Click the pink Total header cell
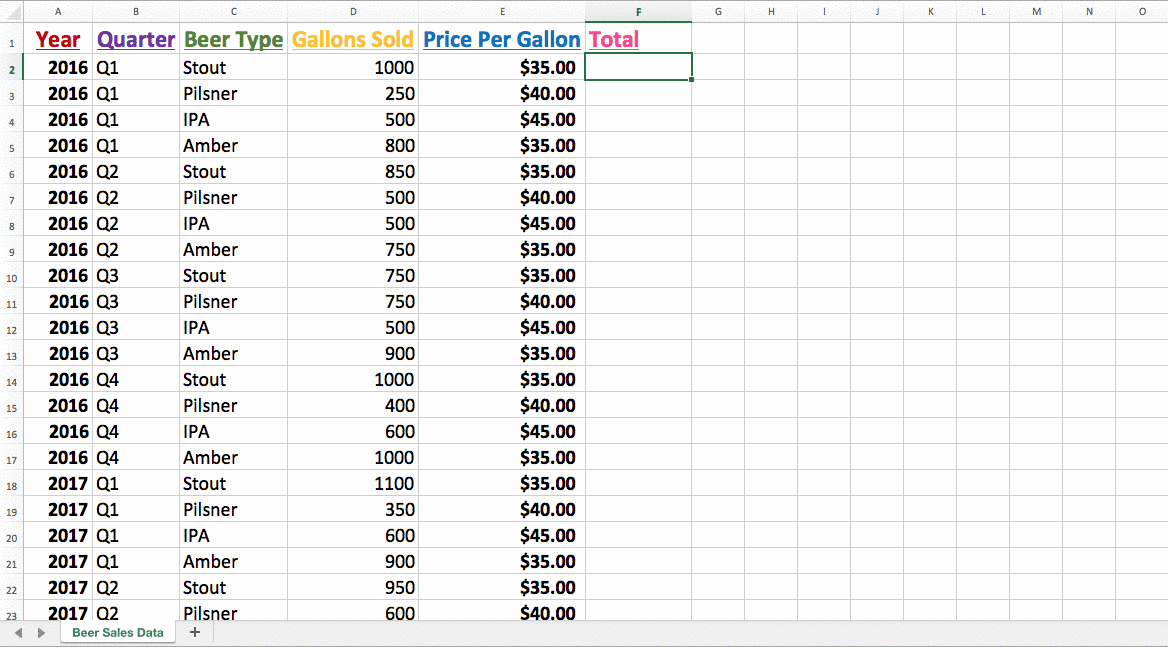This screenshot has height=647, width=1168. pos(638,40)
